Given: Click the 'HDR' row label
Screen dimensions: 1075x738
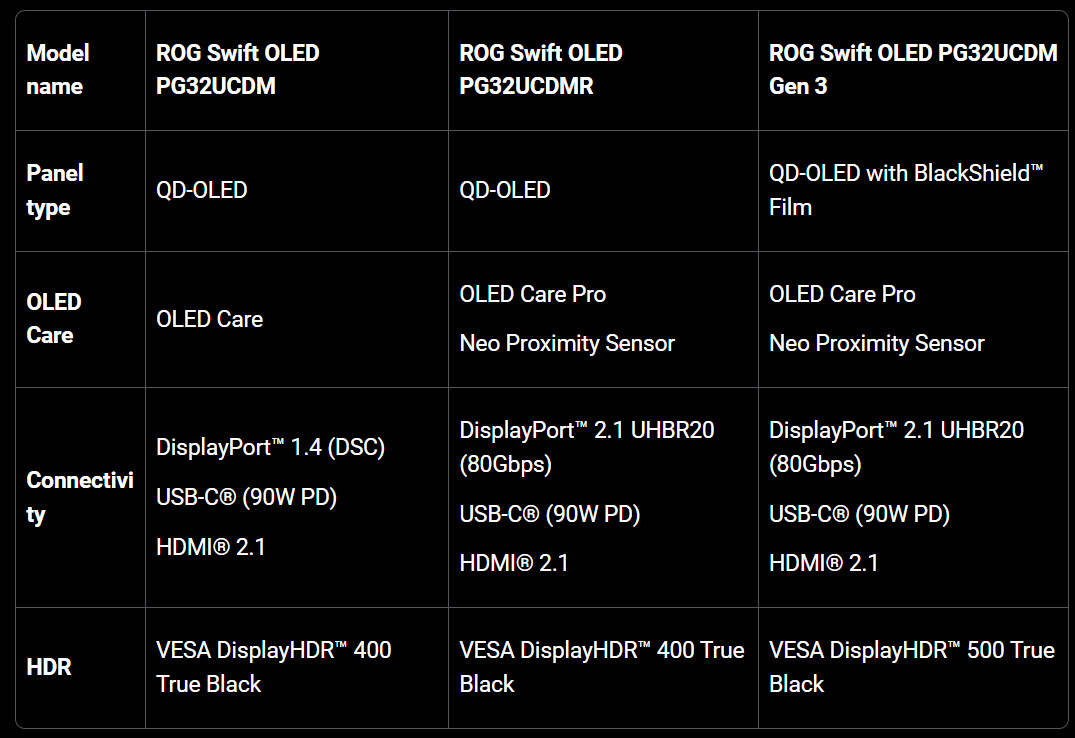Looking at the screenshot, I should point(49,666).
